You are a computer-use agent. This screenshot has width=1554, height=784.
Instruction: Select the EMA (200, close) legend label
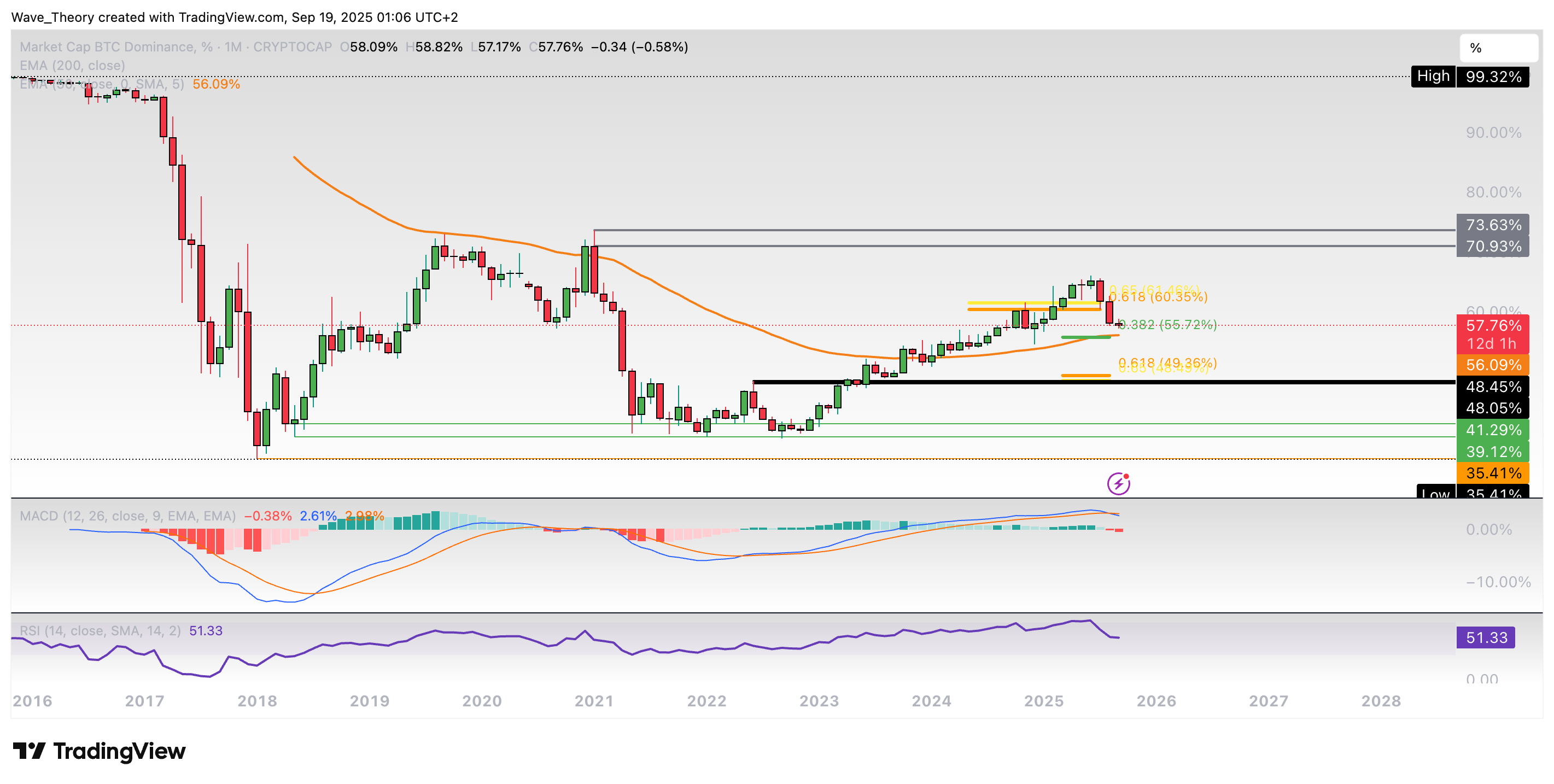pos(72,65)
